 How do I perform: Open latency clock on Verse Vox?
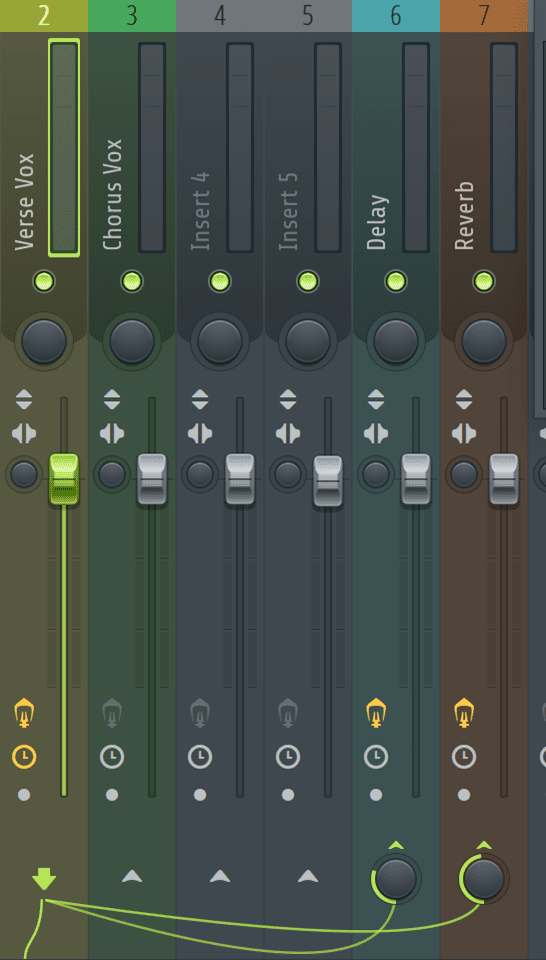pyautogui.click(x=24, y=757)
